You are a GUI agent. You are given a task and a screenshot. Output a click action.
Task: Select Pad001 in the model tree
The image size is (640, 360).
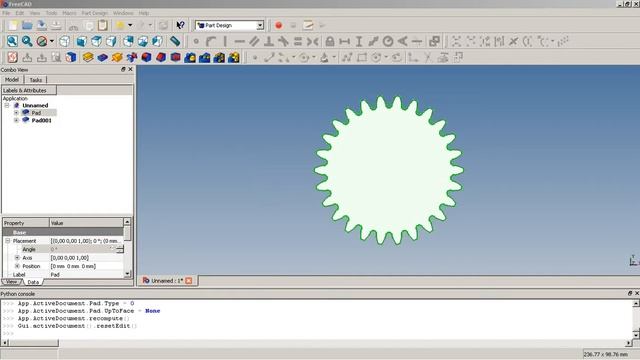pyautogui.click(x=42, y=120)
